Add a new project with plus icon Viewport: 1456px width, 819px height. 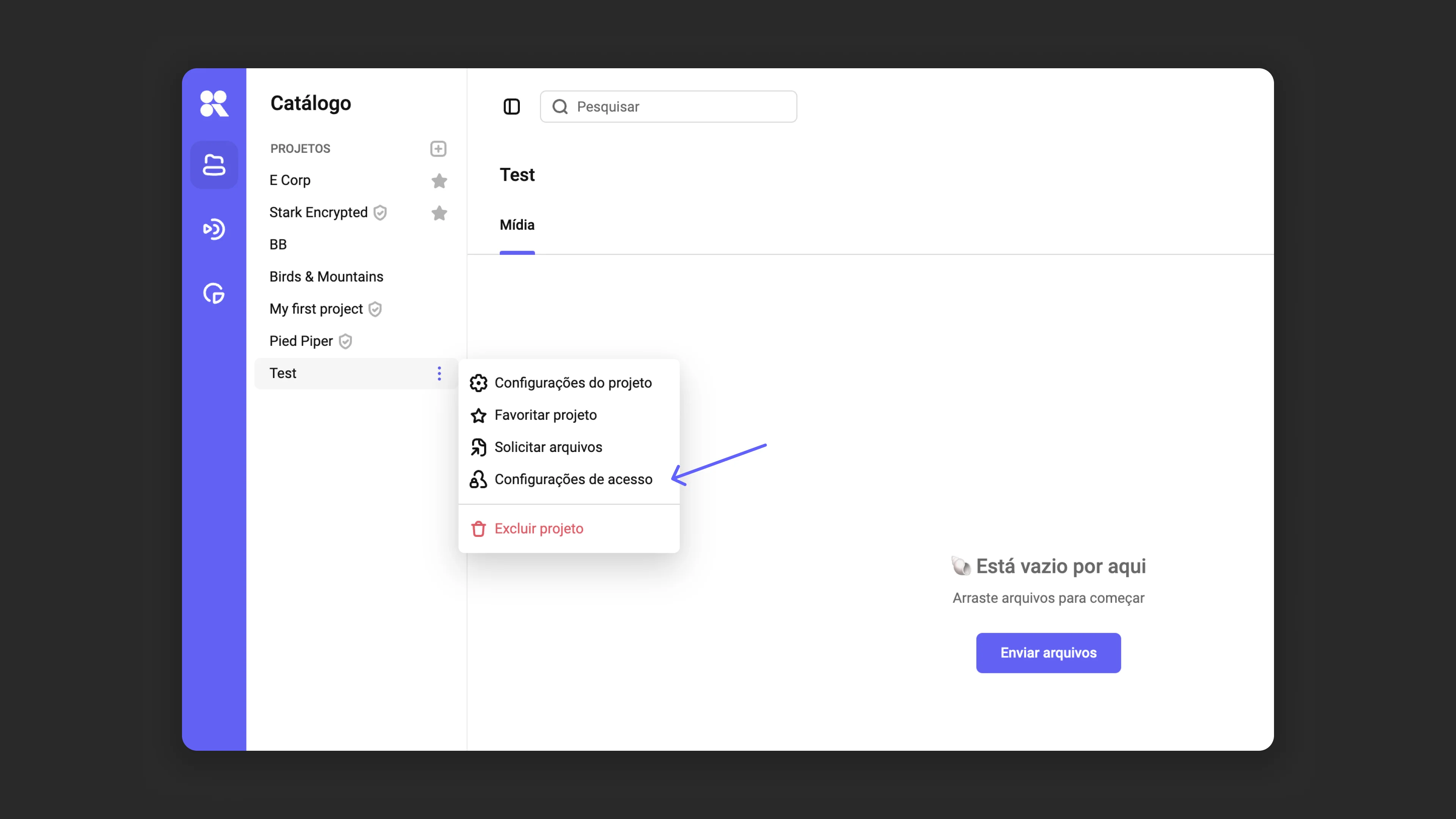point(438,149)
